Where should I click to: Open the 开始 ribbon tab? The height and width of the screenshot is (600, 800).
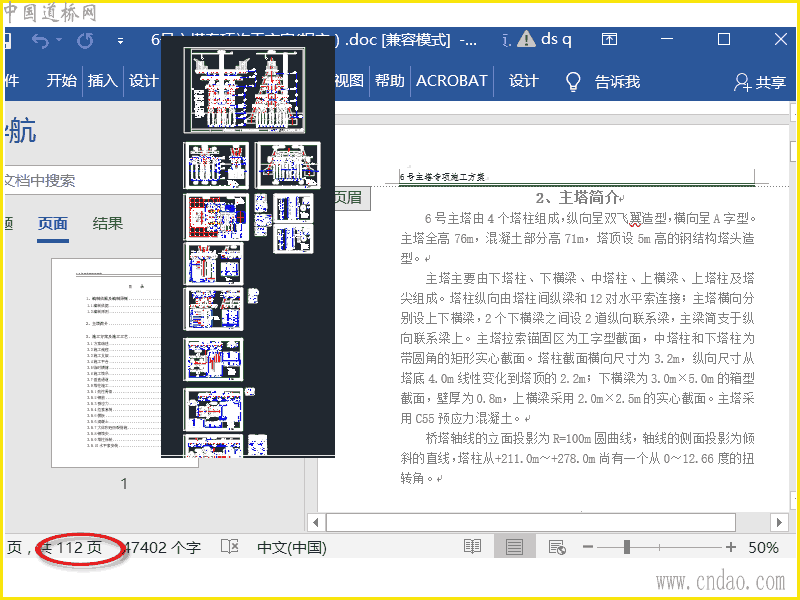click(x=62, y=81)
